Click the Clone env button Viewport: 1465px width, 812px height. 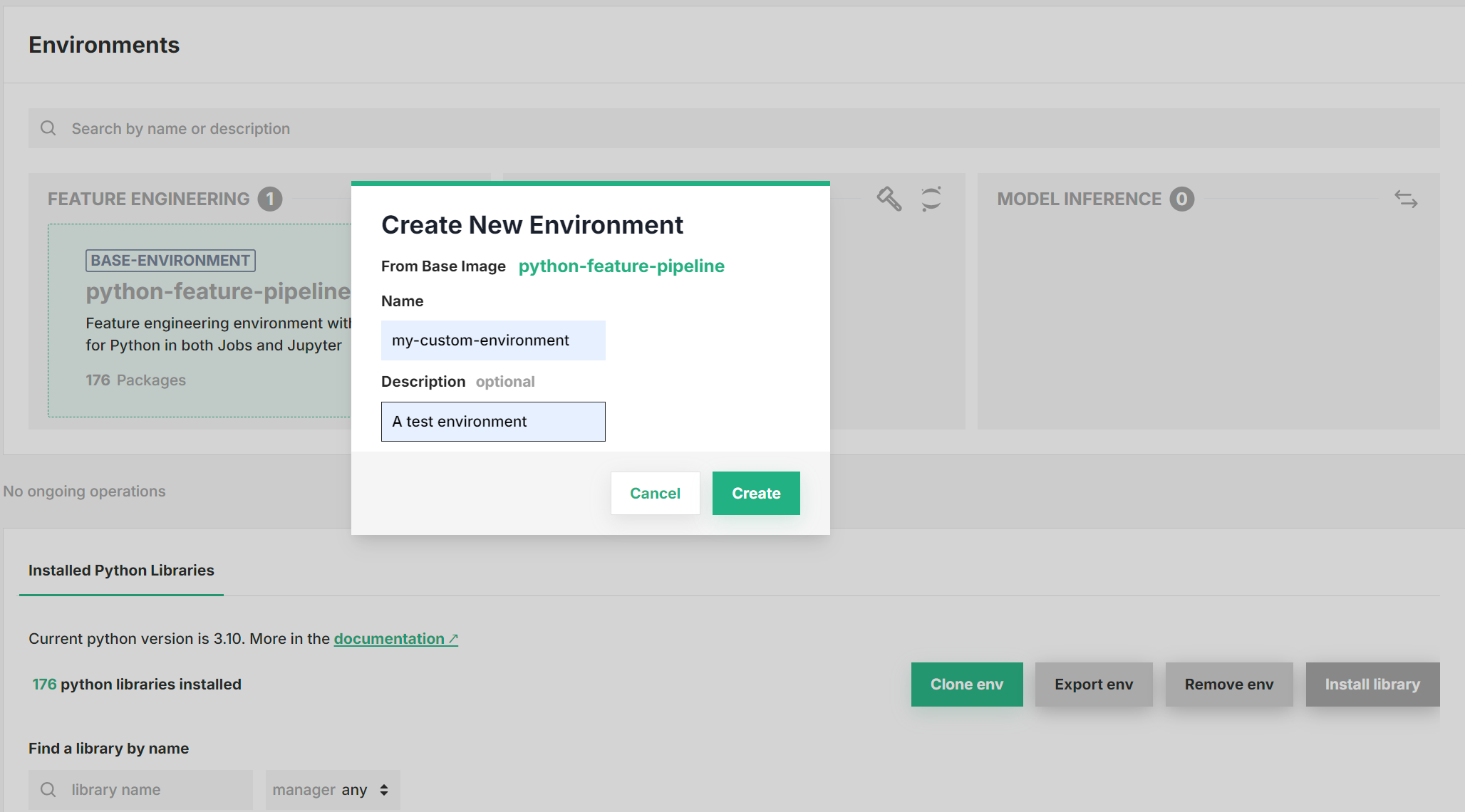pyautogui.click(x=966, y=684)
